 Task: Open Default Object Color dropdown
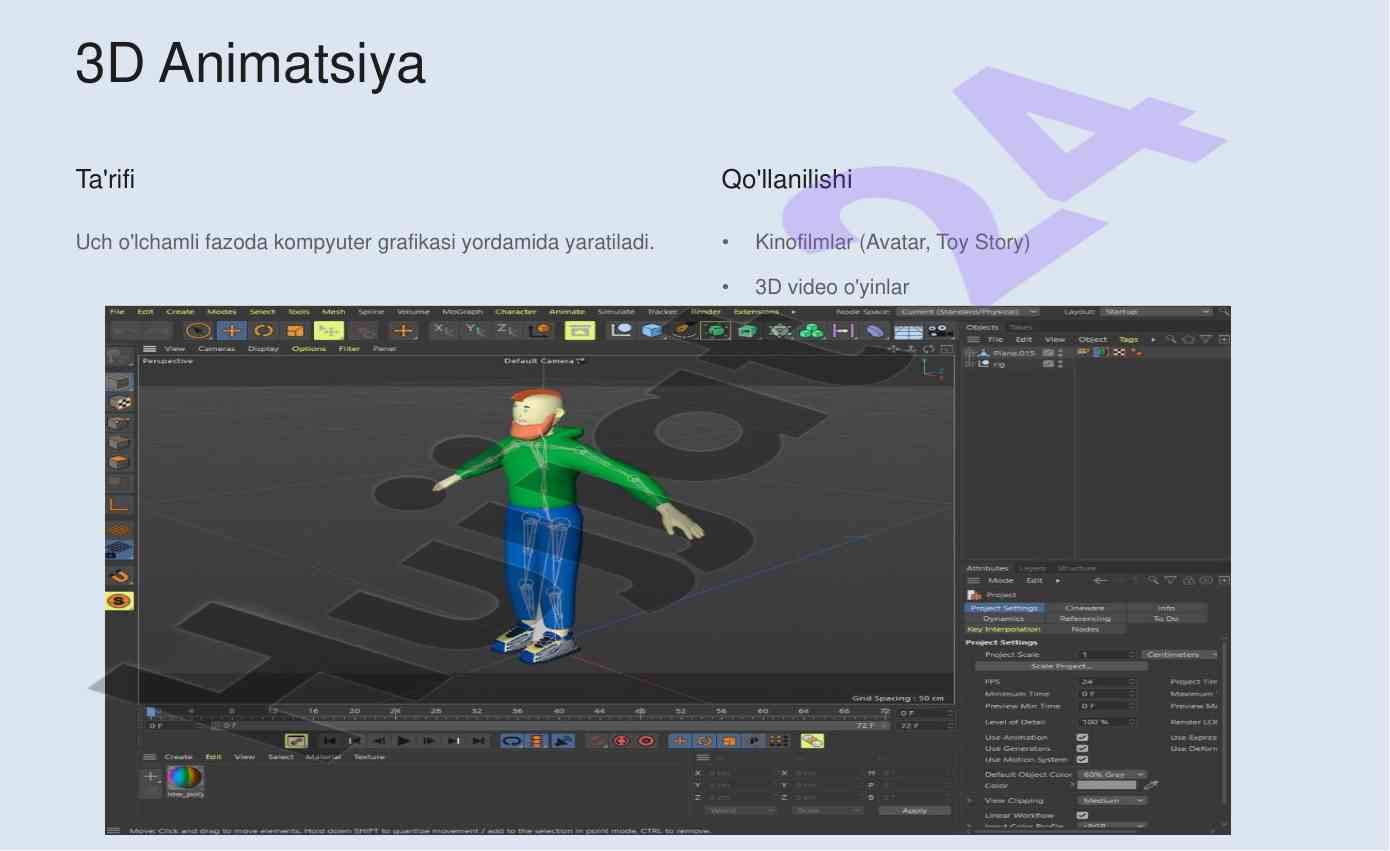[x=1112, y=774]
